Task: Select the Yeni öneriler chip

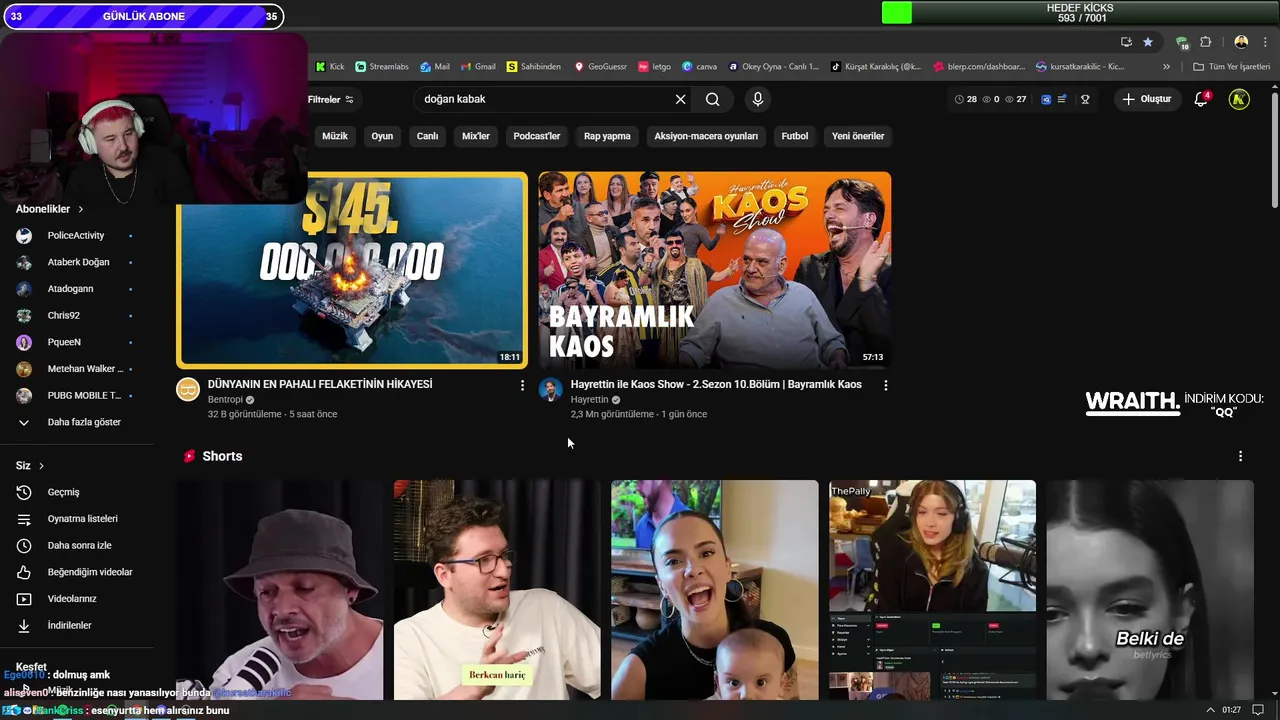Action: click(x=858, y=136)
